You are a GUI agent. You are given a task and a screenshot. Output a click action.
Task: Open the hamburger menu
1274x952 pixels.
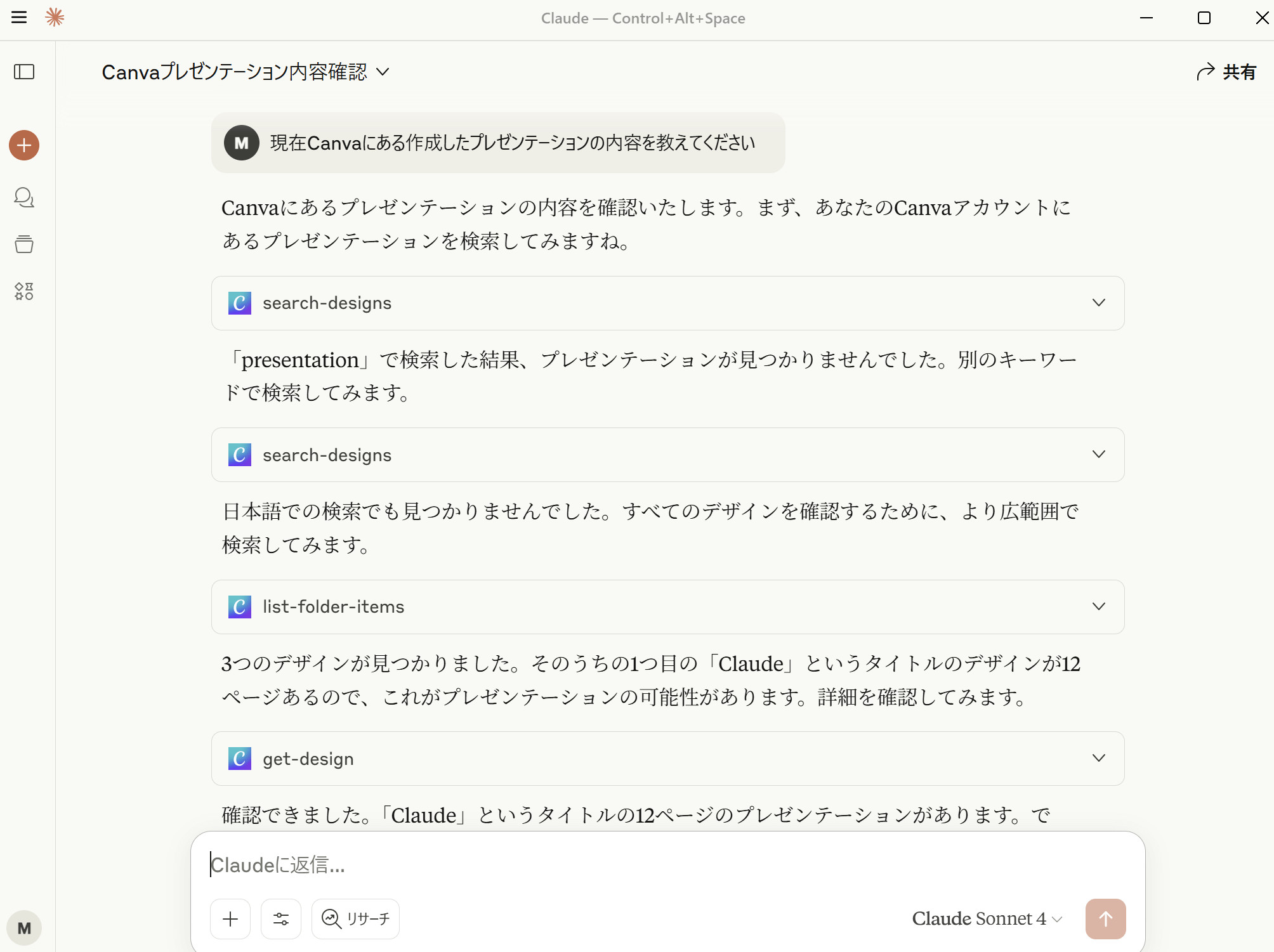(x=19, y=17)
